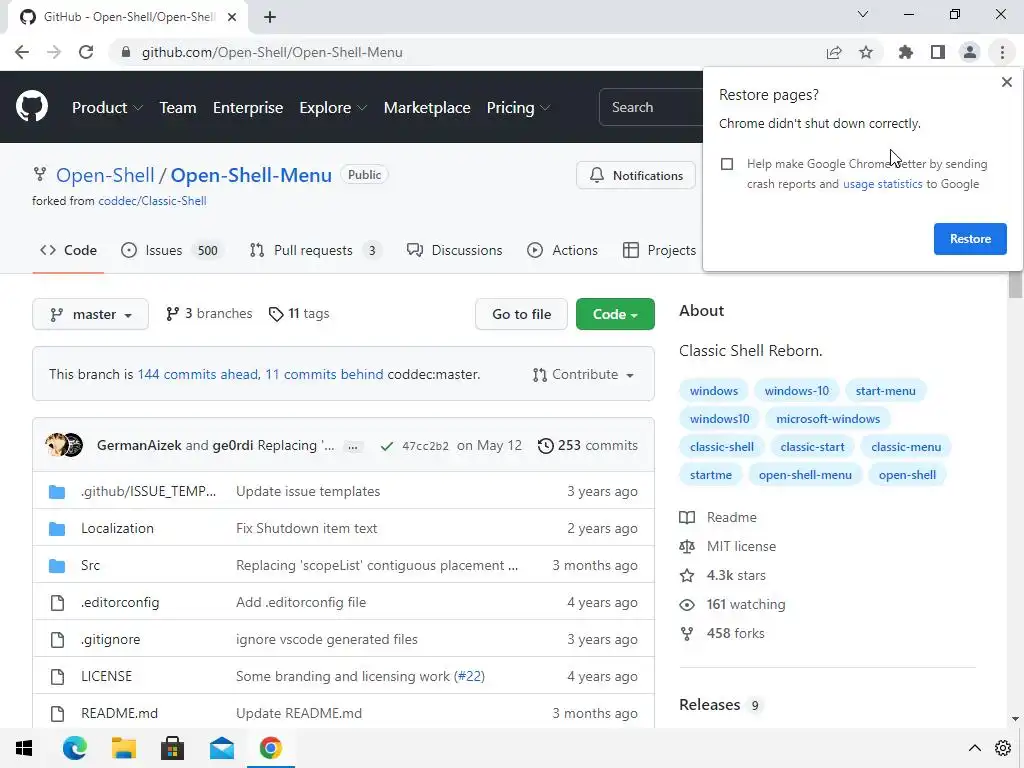Open Marketplace navigation link
Screen dimensions: 1024x768
coord(427,108)
